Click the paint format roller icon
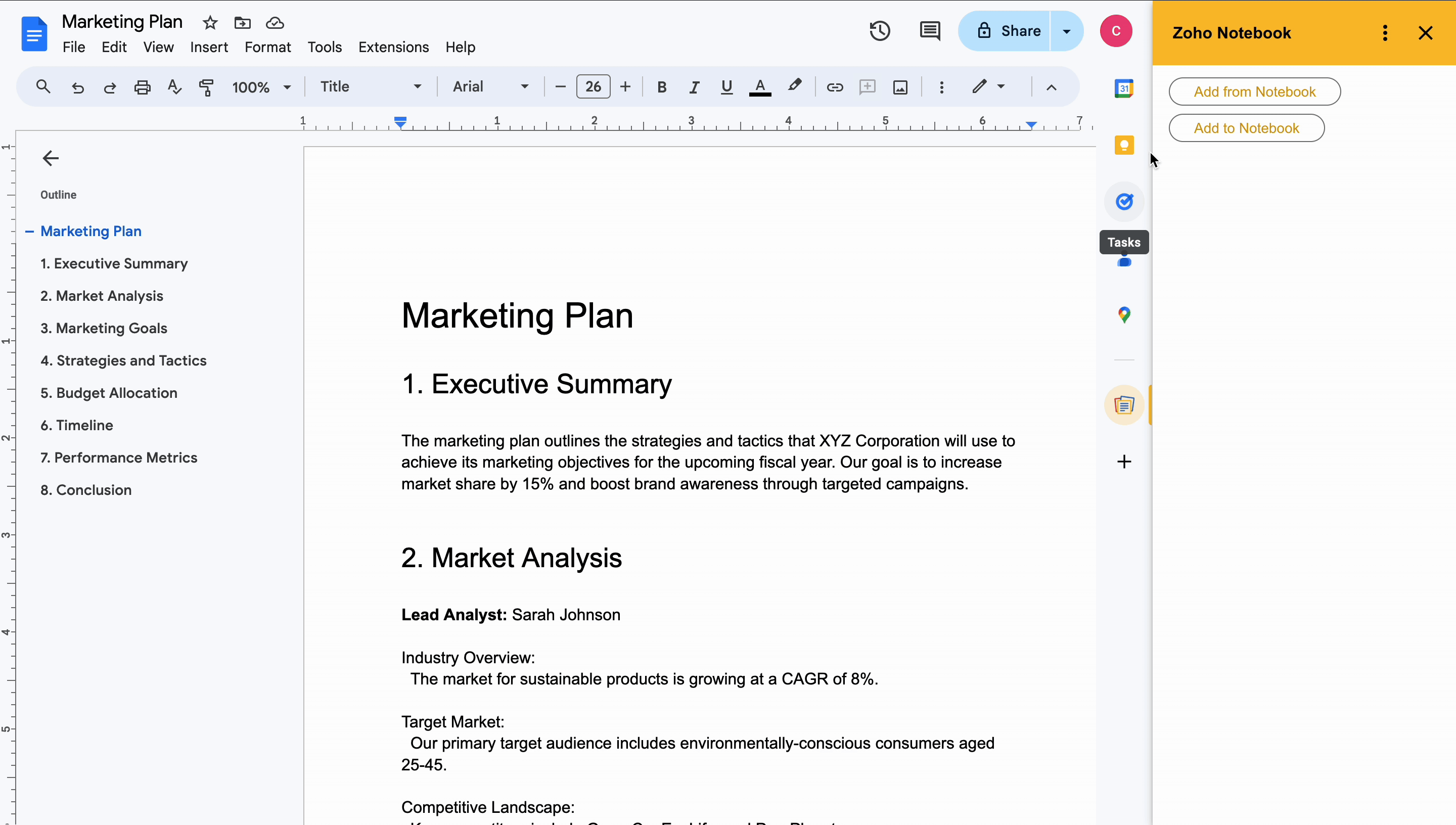This screenshot has height=825, width=1456. [206, 87]
